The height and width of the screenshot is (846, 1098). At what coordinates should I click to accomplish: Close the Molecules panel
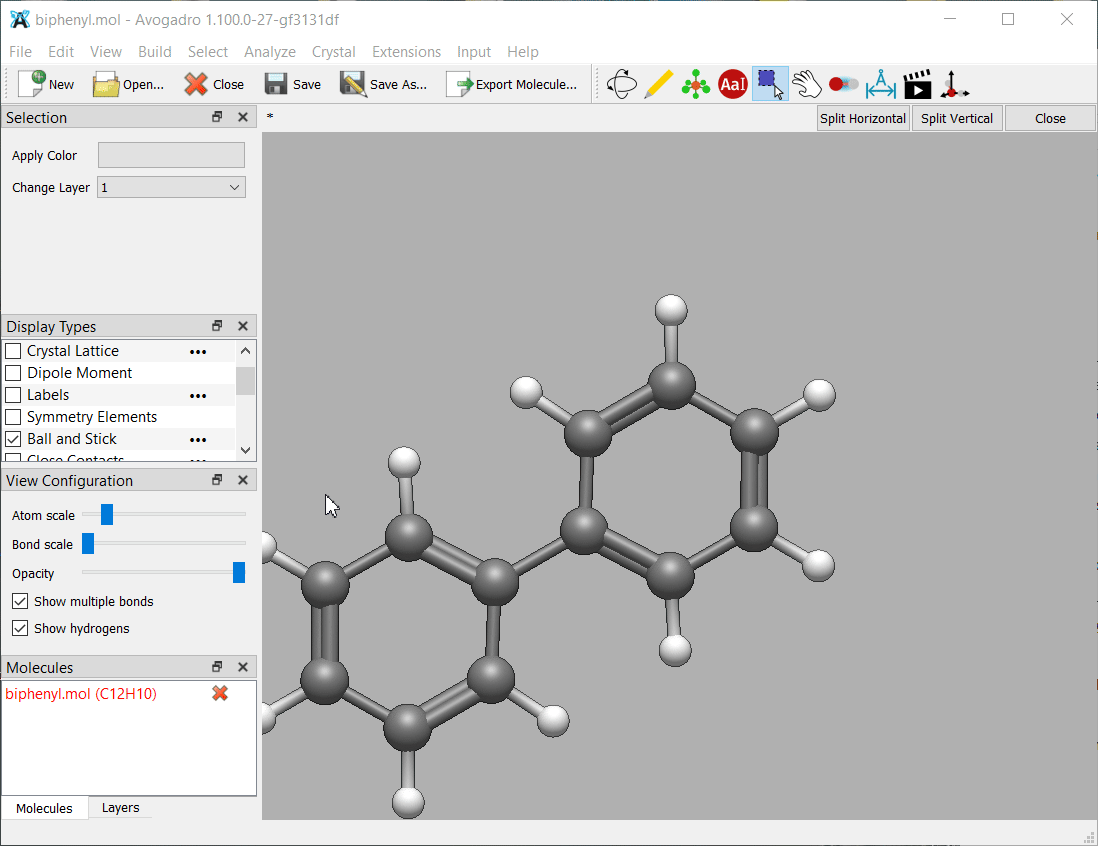click(x=243, y=667)
